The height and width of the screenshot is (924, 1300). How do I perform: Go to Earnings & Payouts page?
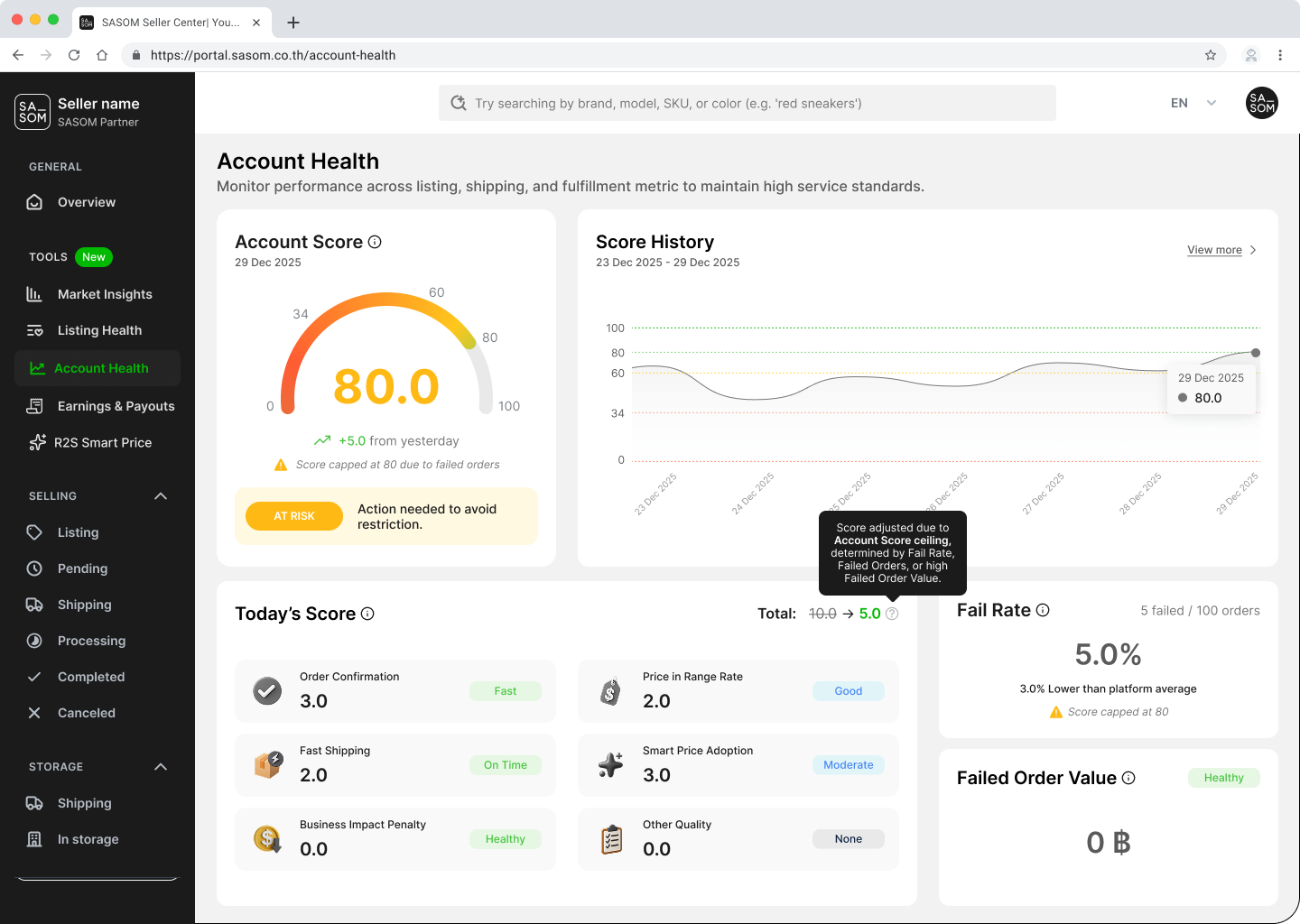coord(116,406)
